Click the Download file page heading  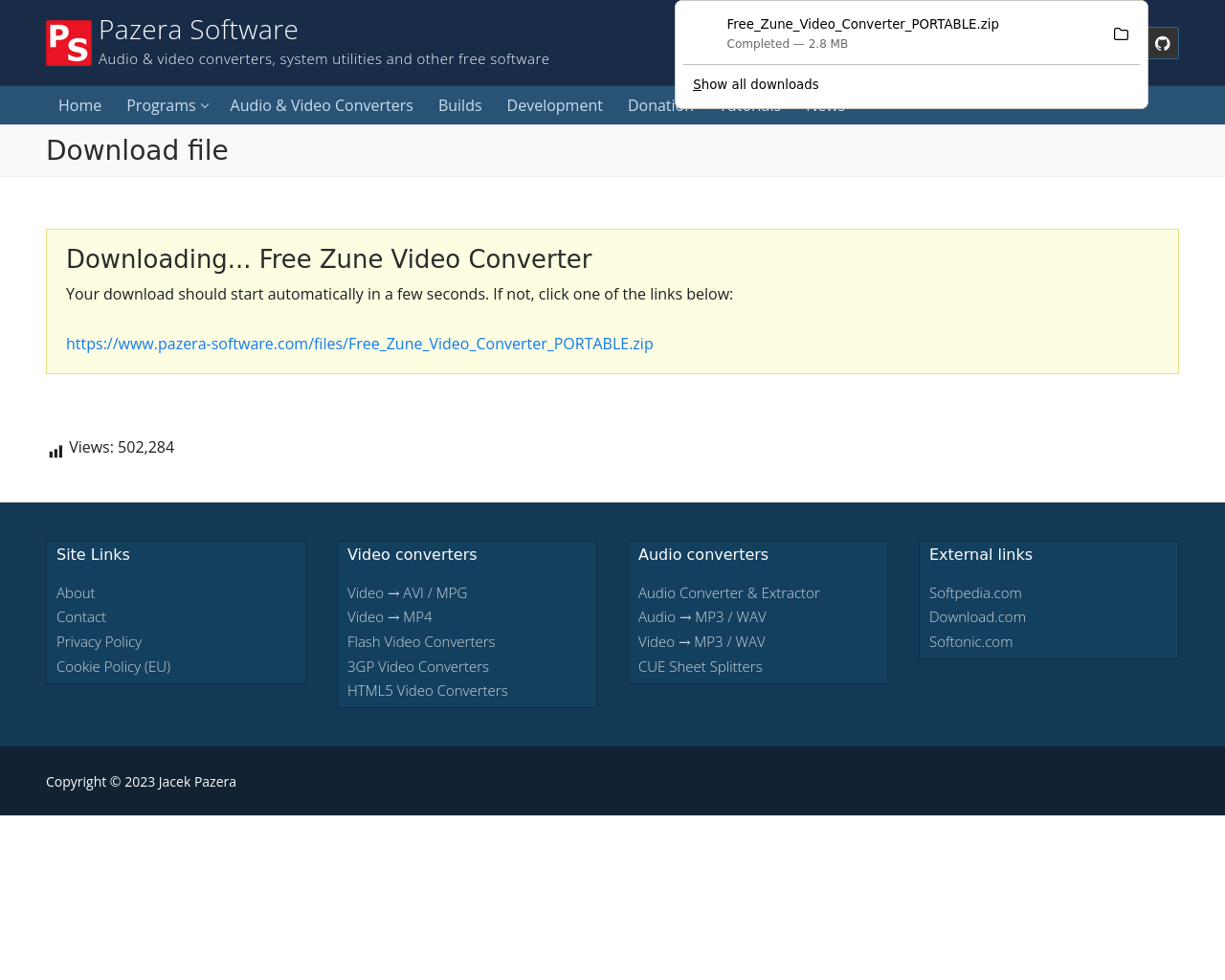(x=137, y=150)
